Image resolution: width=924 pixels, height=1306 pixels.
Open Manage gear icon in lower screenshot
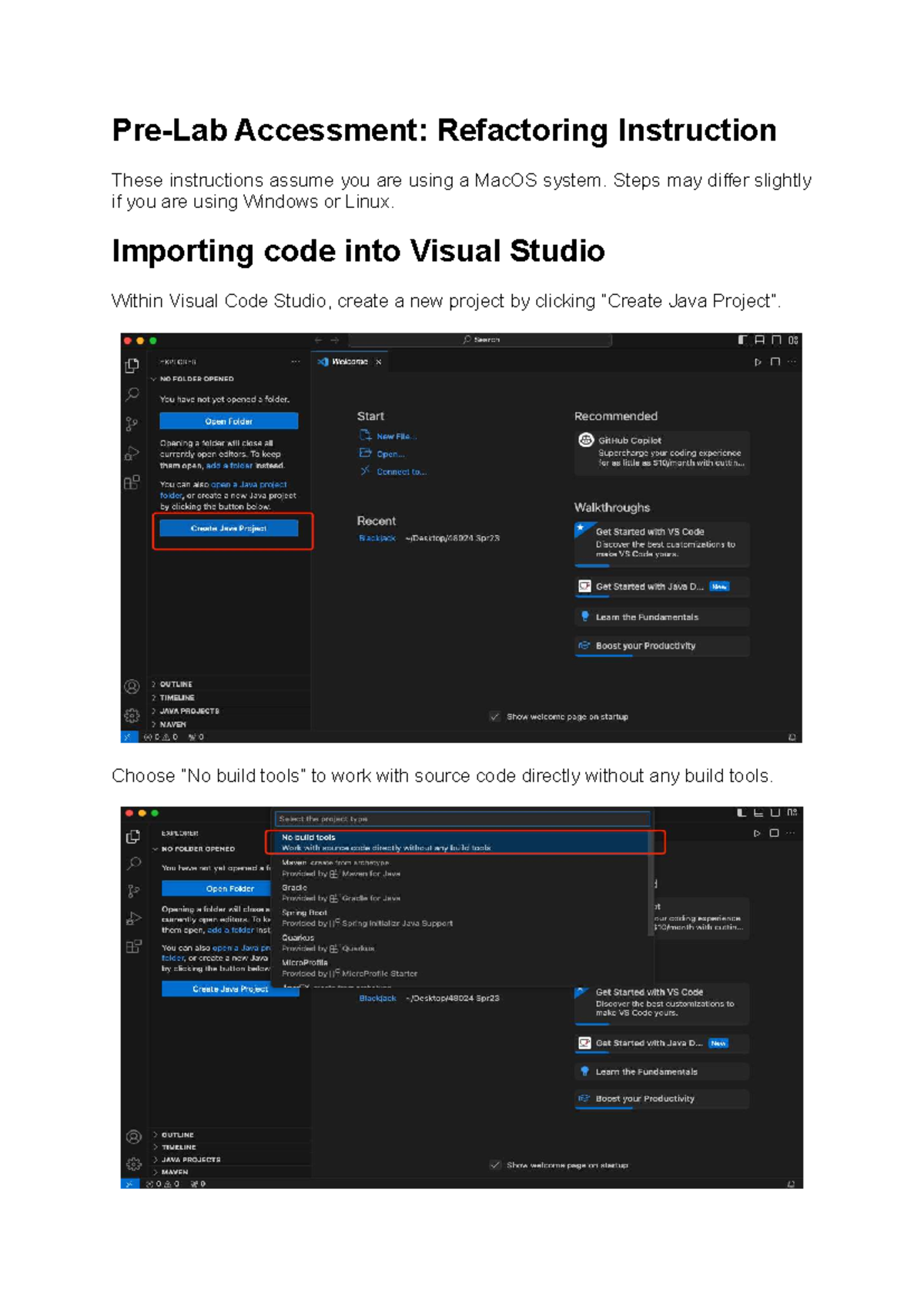tap(133, 1164)
